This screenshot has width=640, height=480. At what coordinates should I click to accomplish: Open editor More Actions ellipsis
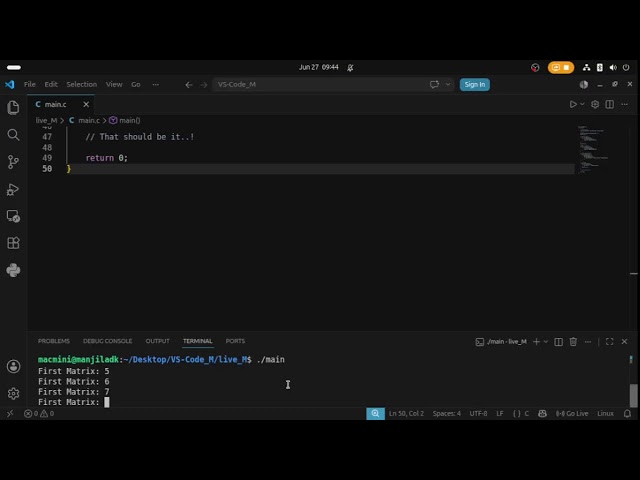click(624, 104)
